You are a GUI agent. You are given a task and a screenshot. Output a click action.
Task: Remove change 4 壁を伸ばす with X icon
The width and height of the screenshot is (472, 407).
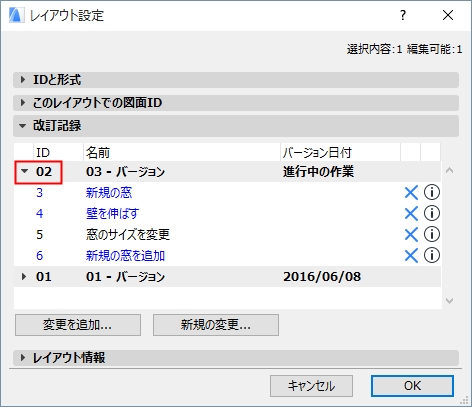click(411, 214)
